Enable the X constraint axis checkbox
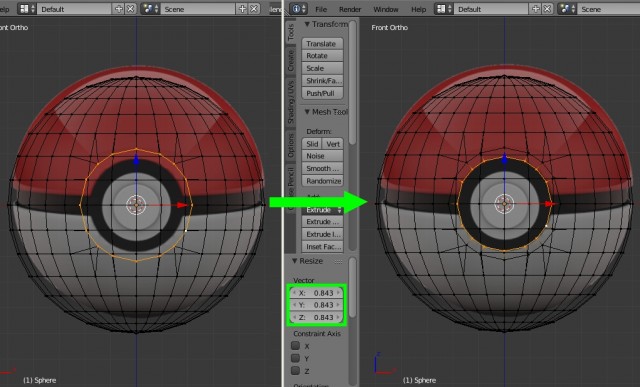The height and width of the screenshot is (387, 640). [x=296, y=345]
